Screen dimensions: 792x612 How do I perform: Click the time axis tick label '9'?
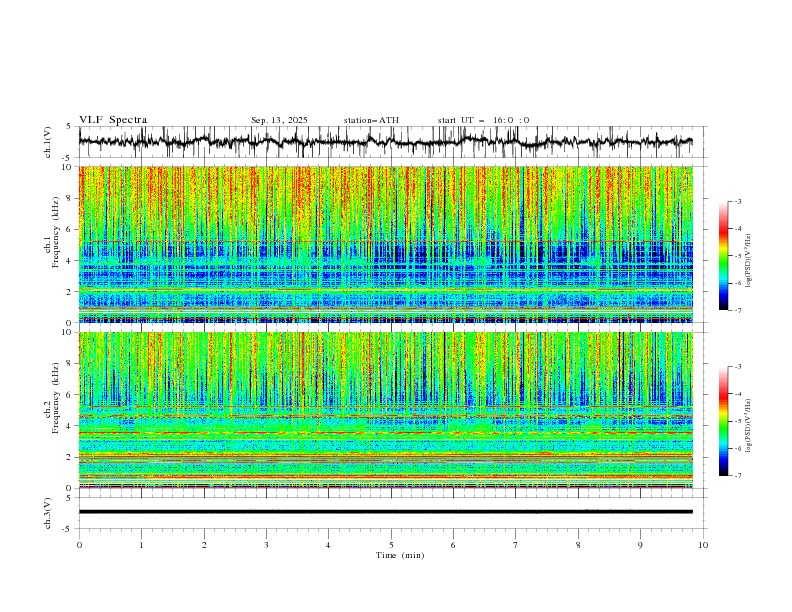pyautogui.click(x=640, y=545)
